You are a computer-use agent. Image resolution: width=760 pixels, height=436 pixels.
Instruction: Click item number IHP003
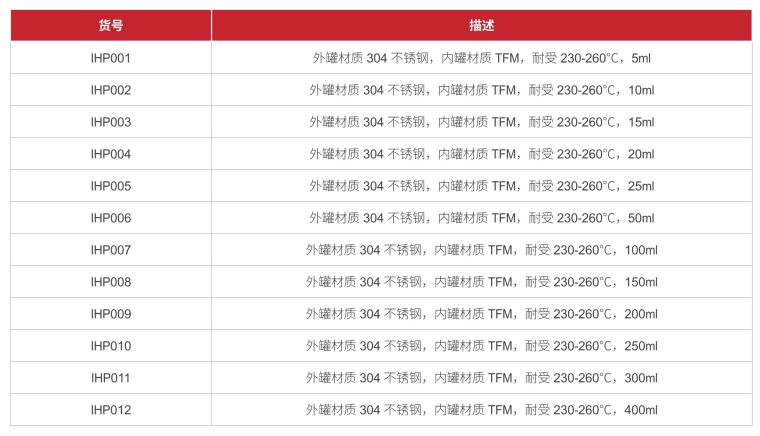click(x=110, y=122)
